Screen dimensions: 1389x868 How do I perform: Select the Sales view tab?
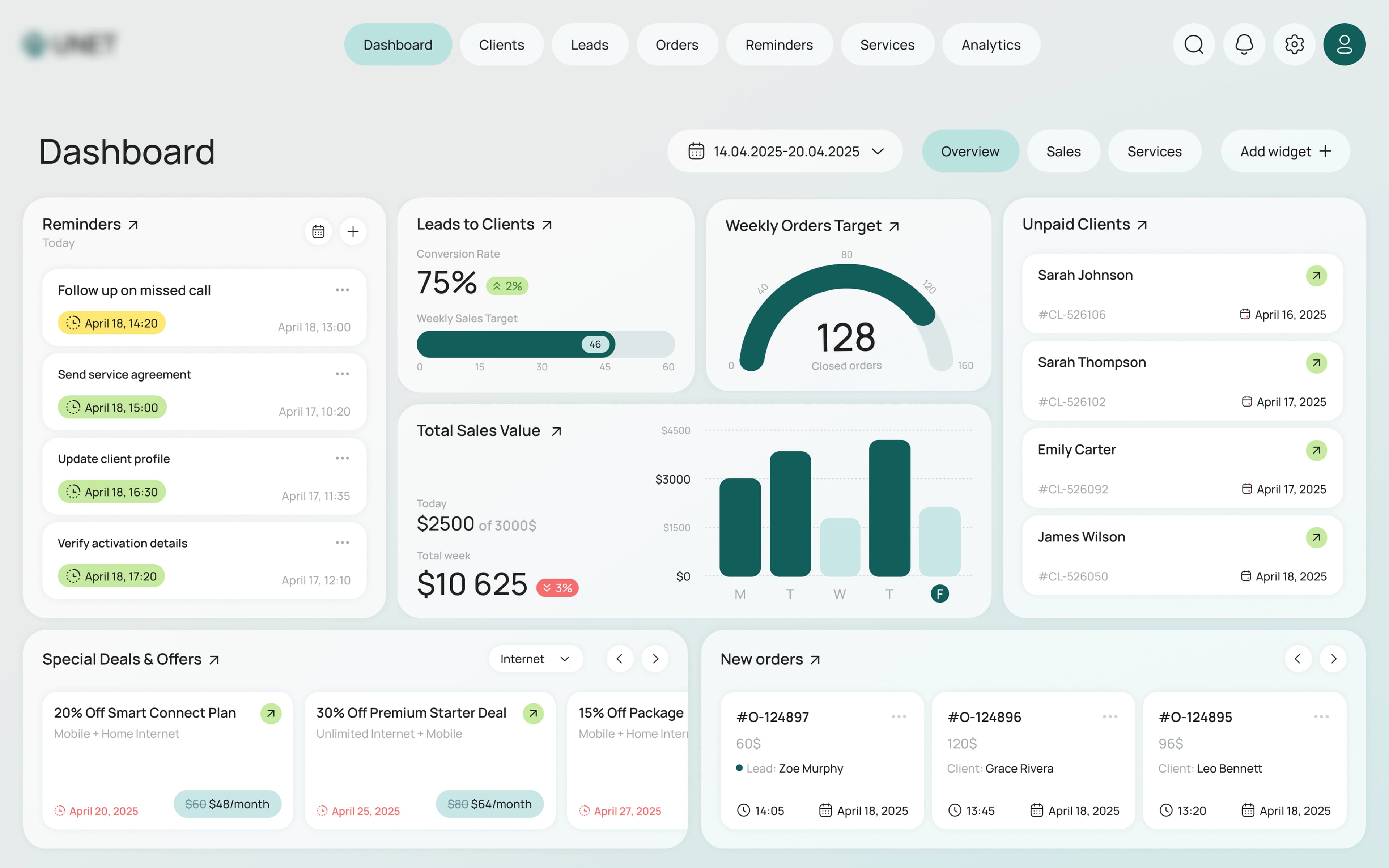[x=1063, y=152]
